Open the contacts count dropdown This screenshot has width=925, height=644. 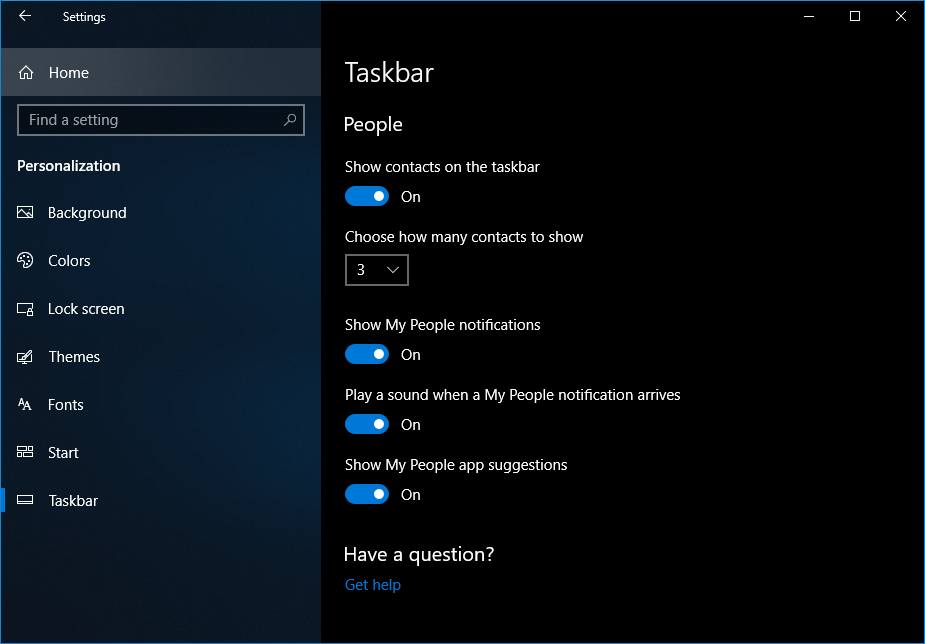tap(377, 270)
